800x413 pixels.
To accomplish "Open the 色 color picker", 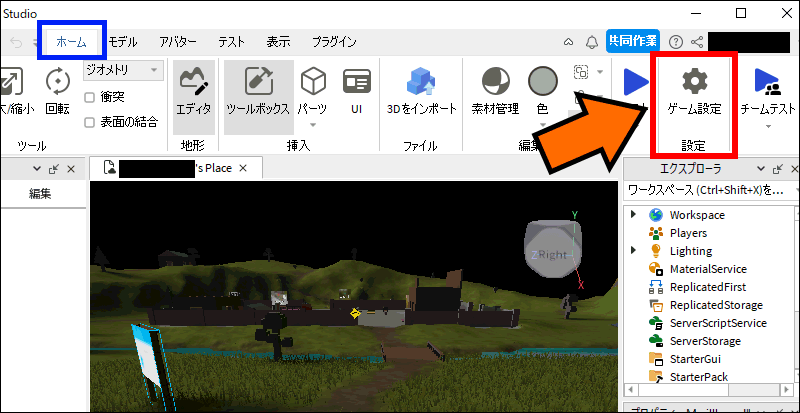I will [542, 91].
